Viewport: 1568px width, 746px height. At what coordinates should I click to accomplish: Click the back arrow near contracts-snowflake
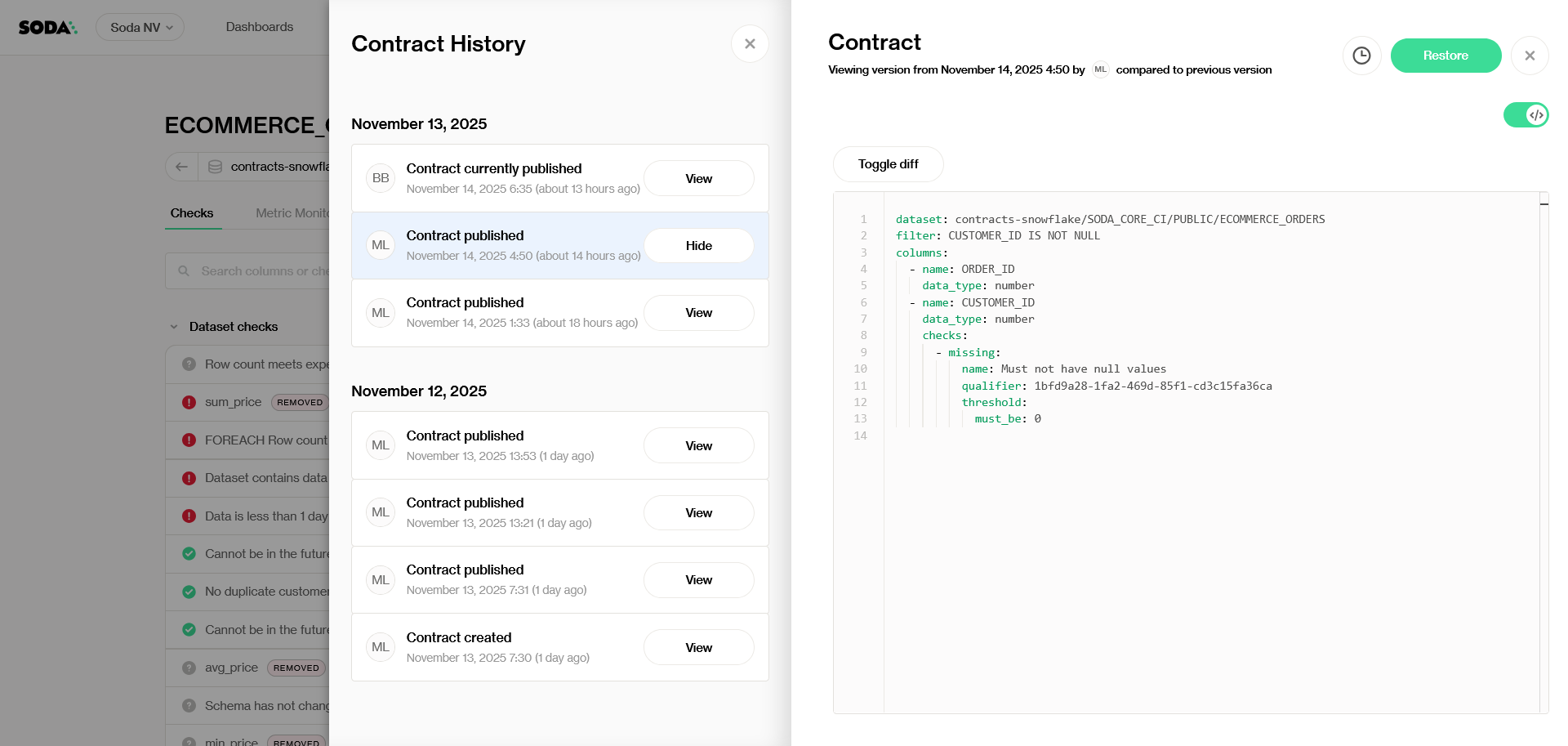click(x=182, y=167)
